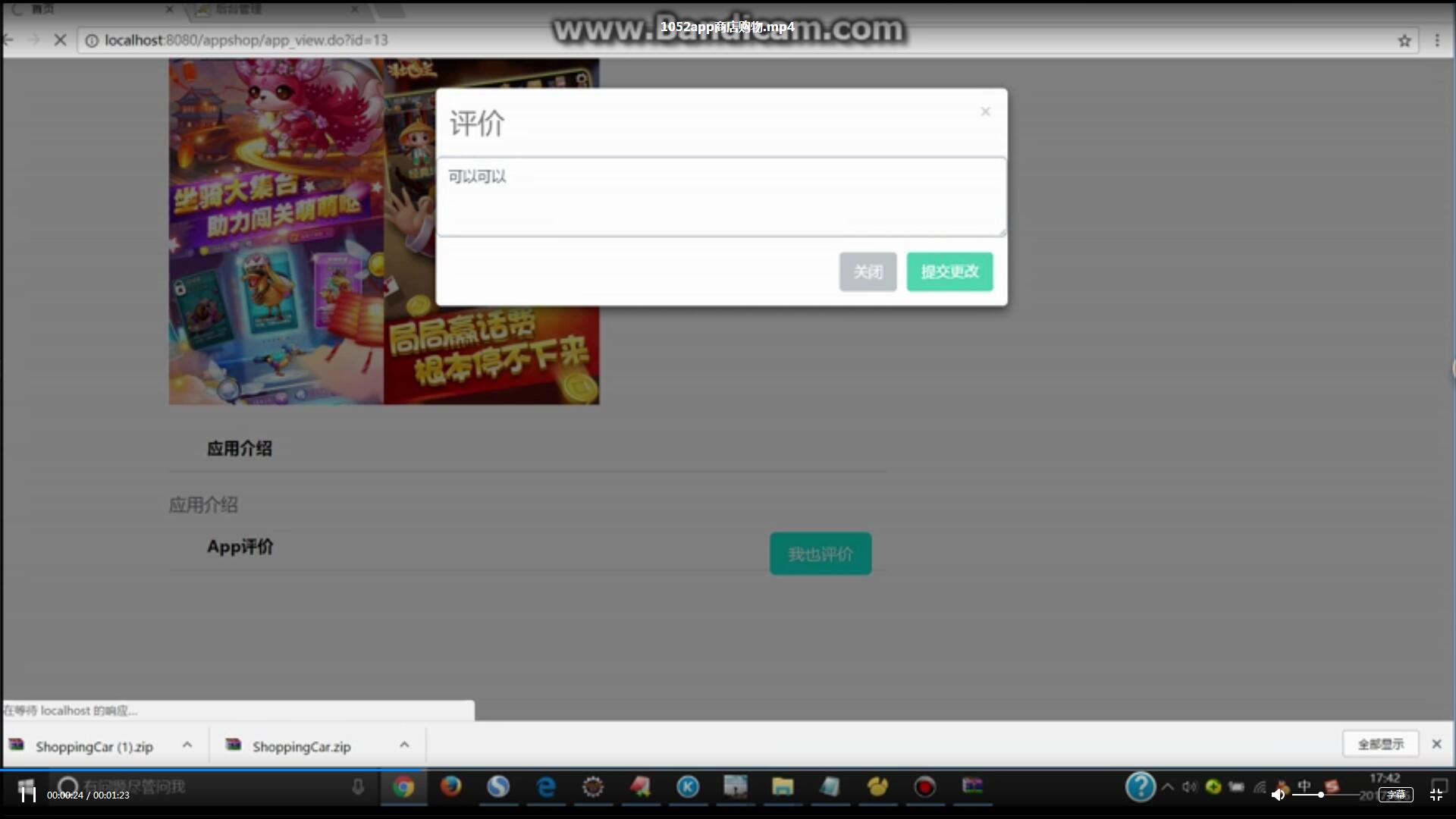Switch to the second browser tab
1456x819 pixels.
tap(277, 10)
